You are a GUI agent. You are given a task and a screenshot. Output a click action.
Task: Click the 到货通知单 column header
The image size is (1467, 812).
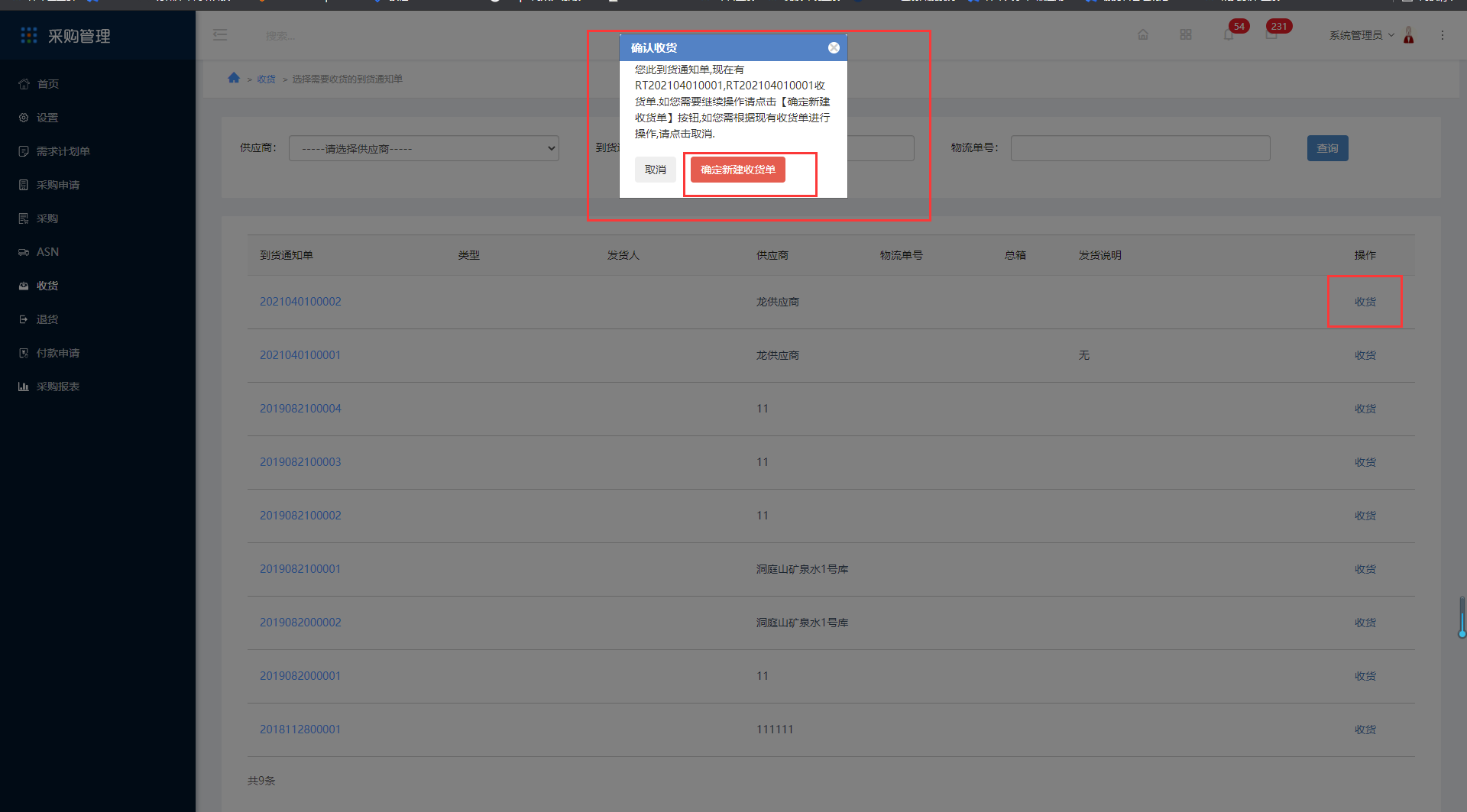point(287,255)
